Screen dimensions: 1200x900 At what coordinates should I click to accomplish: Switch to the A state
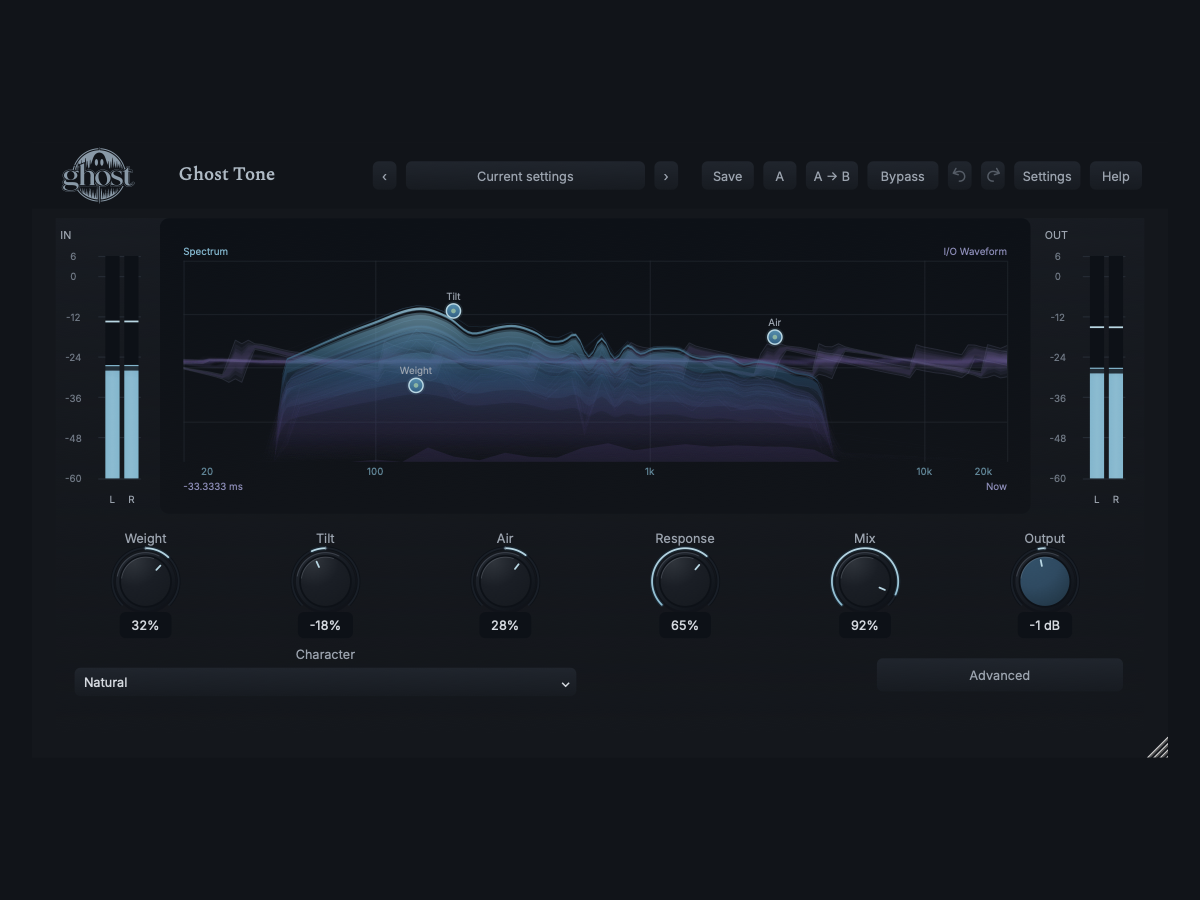pos(780,176)
